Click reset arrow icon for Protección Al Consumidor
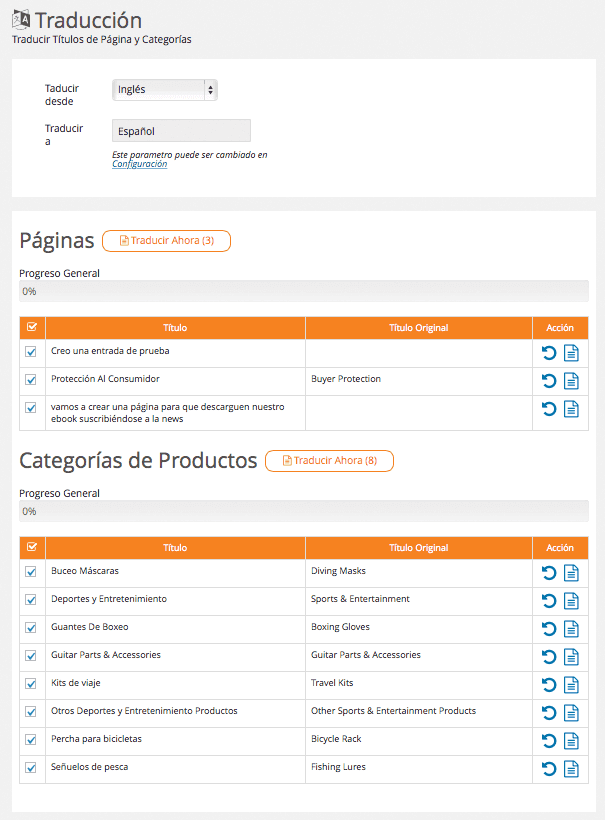The width and height of the screenshot is (605, 820). [548, 380]
